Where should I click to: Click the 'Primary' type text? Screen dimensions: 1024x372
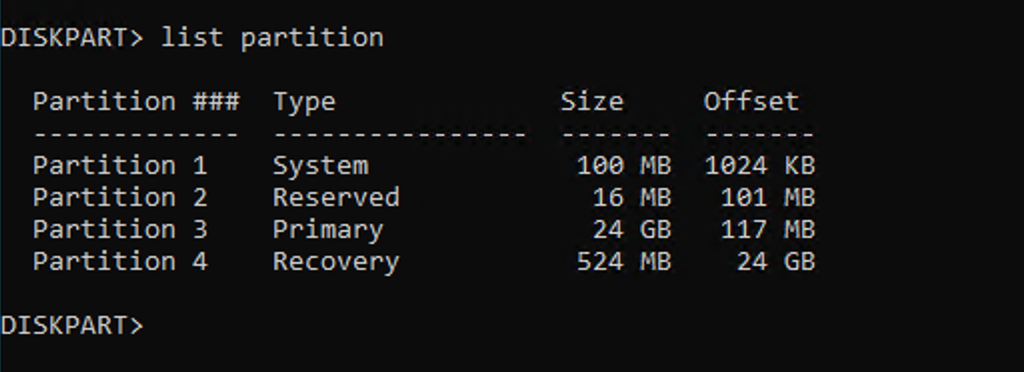(328, 230)
